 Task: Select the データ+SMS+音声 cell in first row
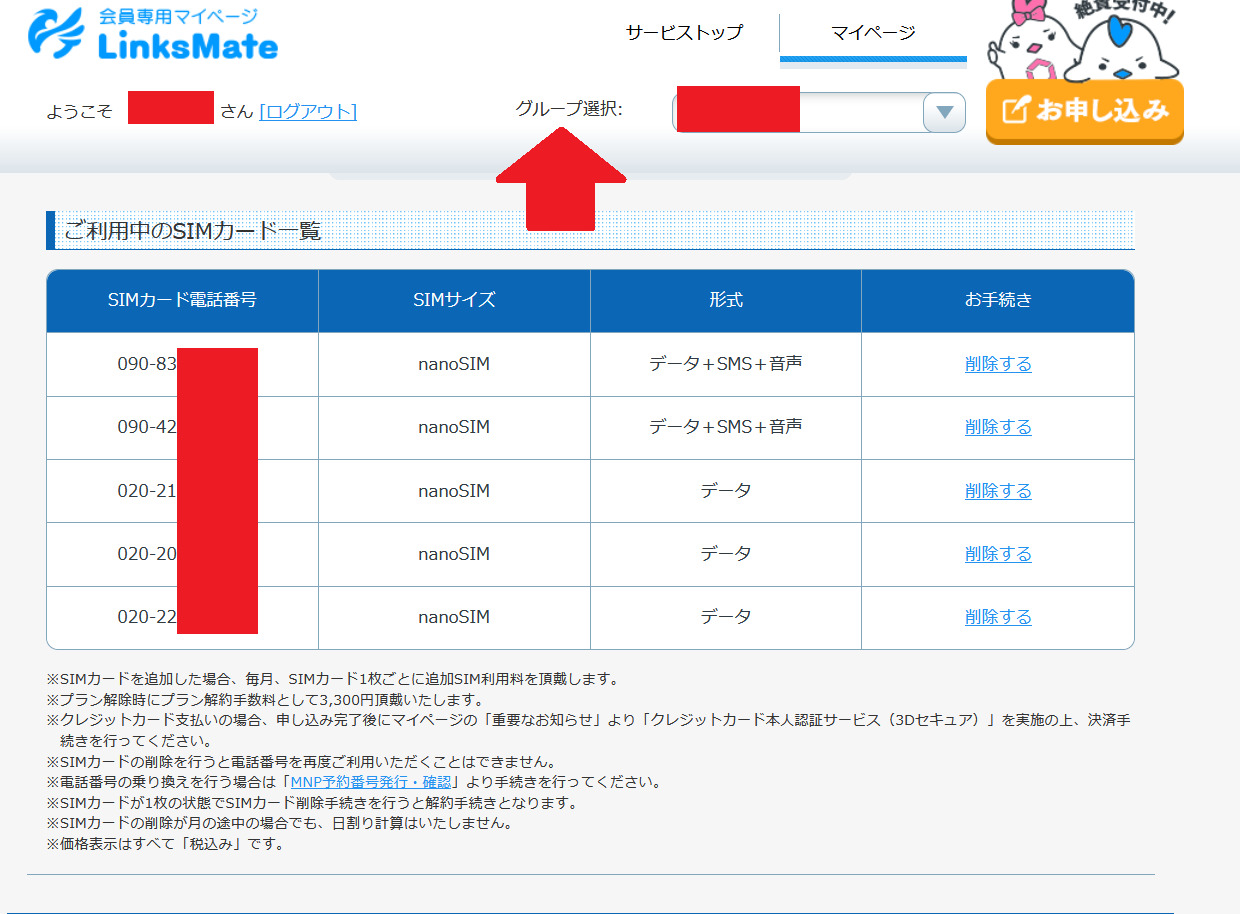tap(725, 364)
